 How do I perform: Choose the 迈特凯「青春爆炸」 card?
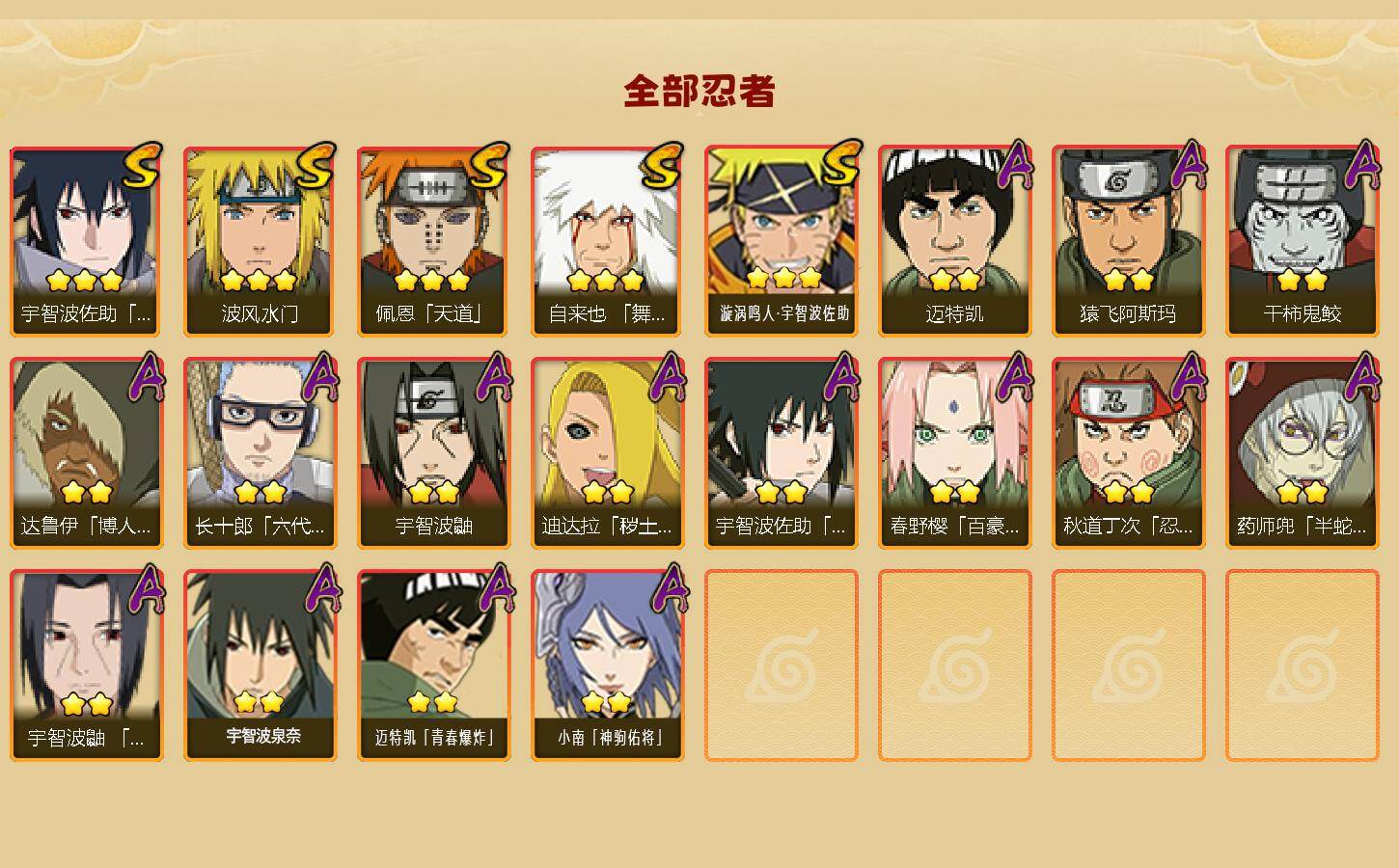[433, 665]
